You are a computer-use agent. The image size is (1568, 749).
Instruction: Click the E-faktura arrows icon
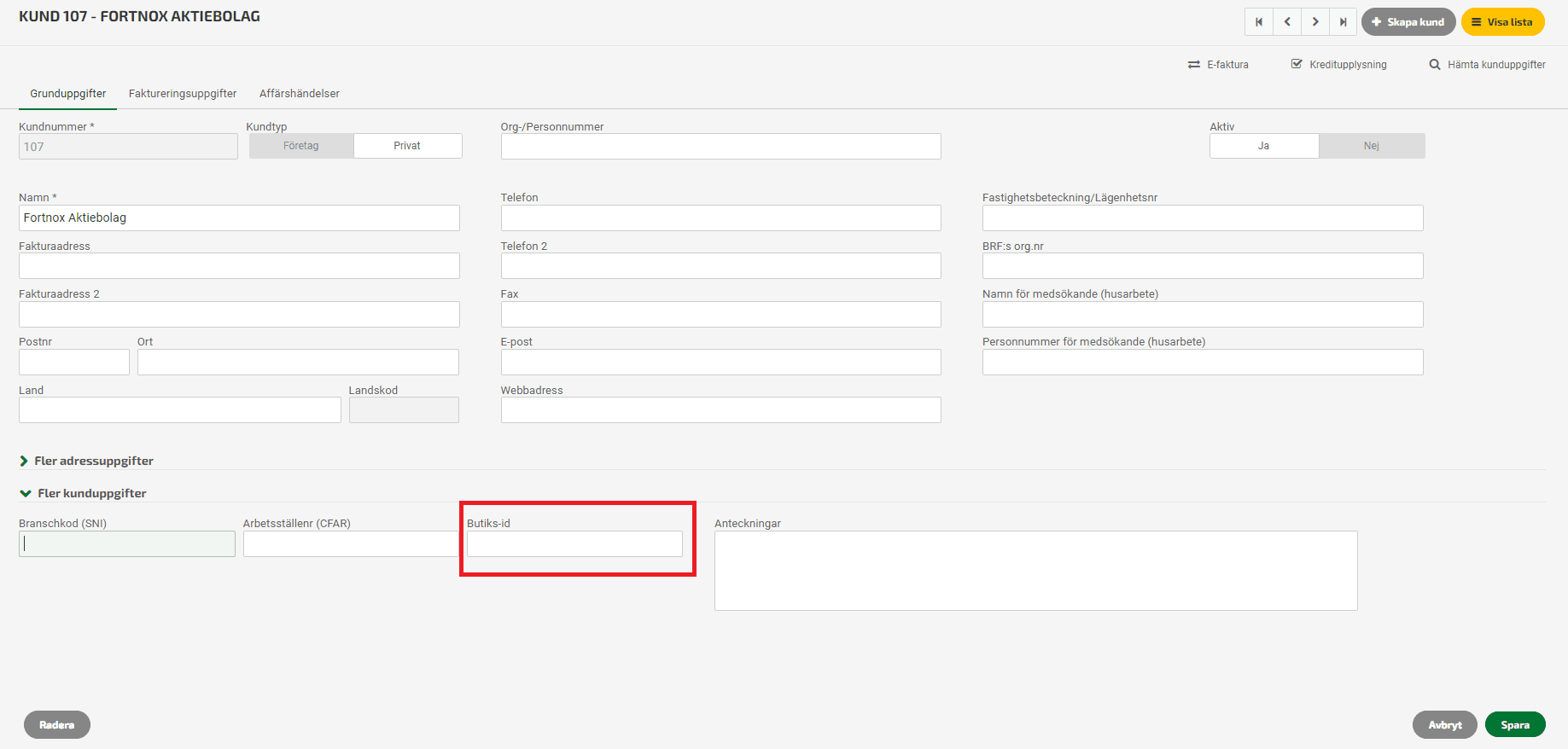[x=1194, y=65]
